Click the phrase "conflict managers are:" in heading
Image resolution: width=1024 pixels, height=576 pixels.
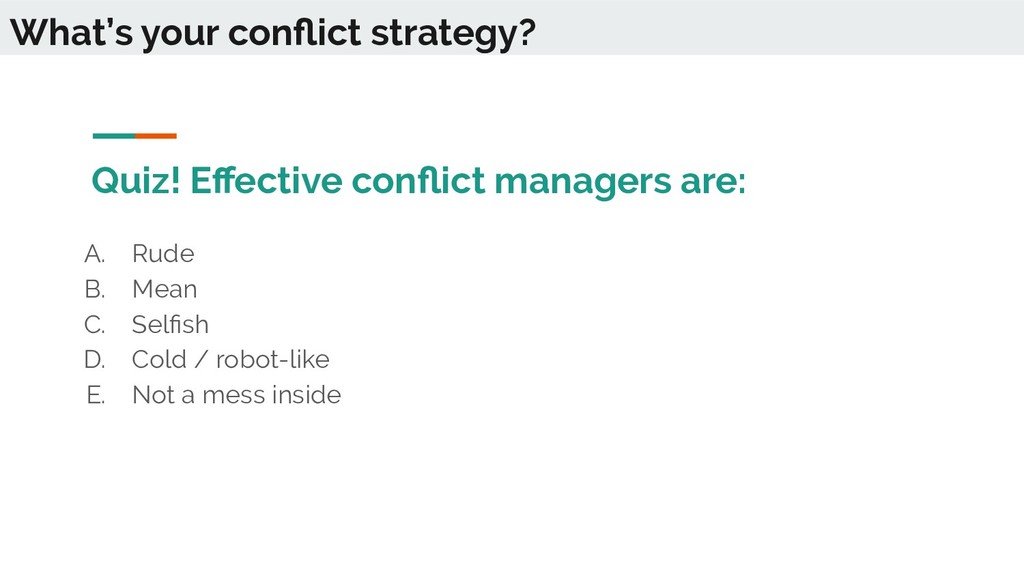tap(549, 180)
